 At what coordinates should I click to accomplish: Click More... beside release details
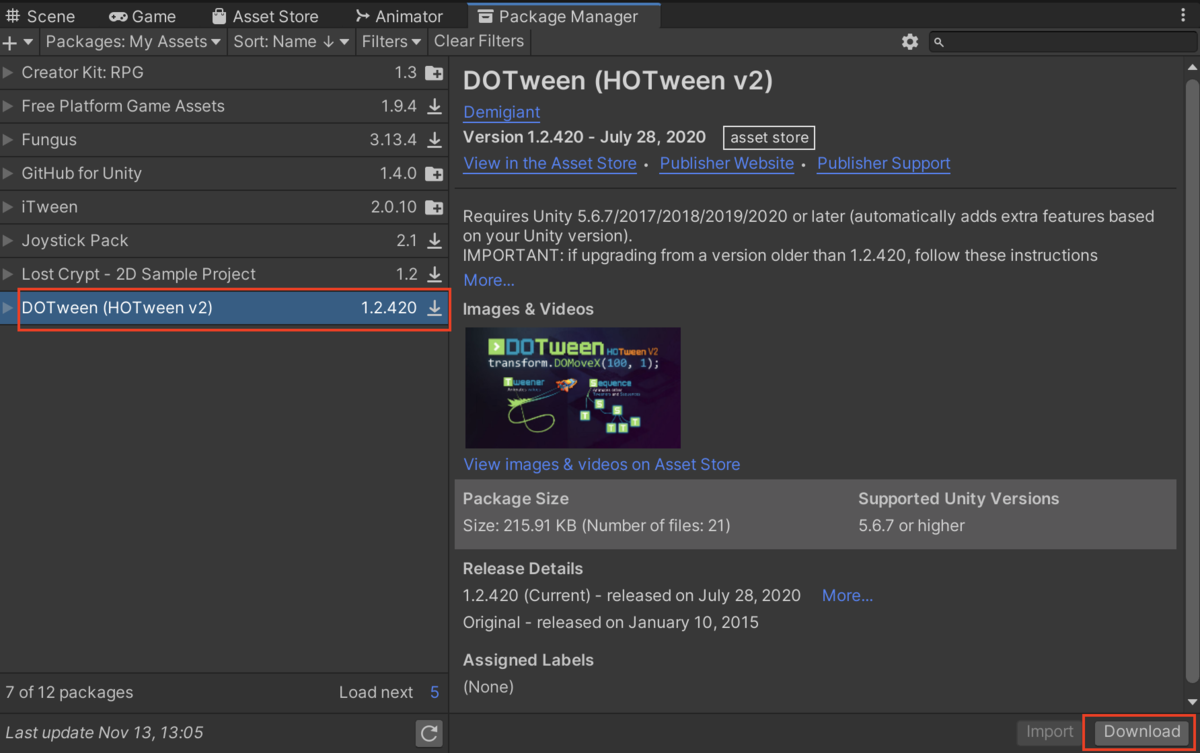coord(847,595)
